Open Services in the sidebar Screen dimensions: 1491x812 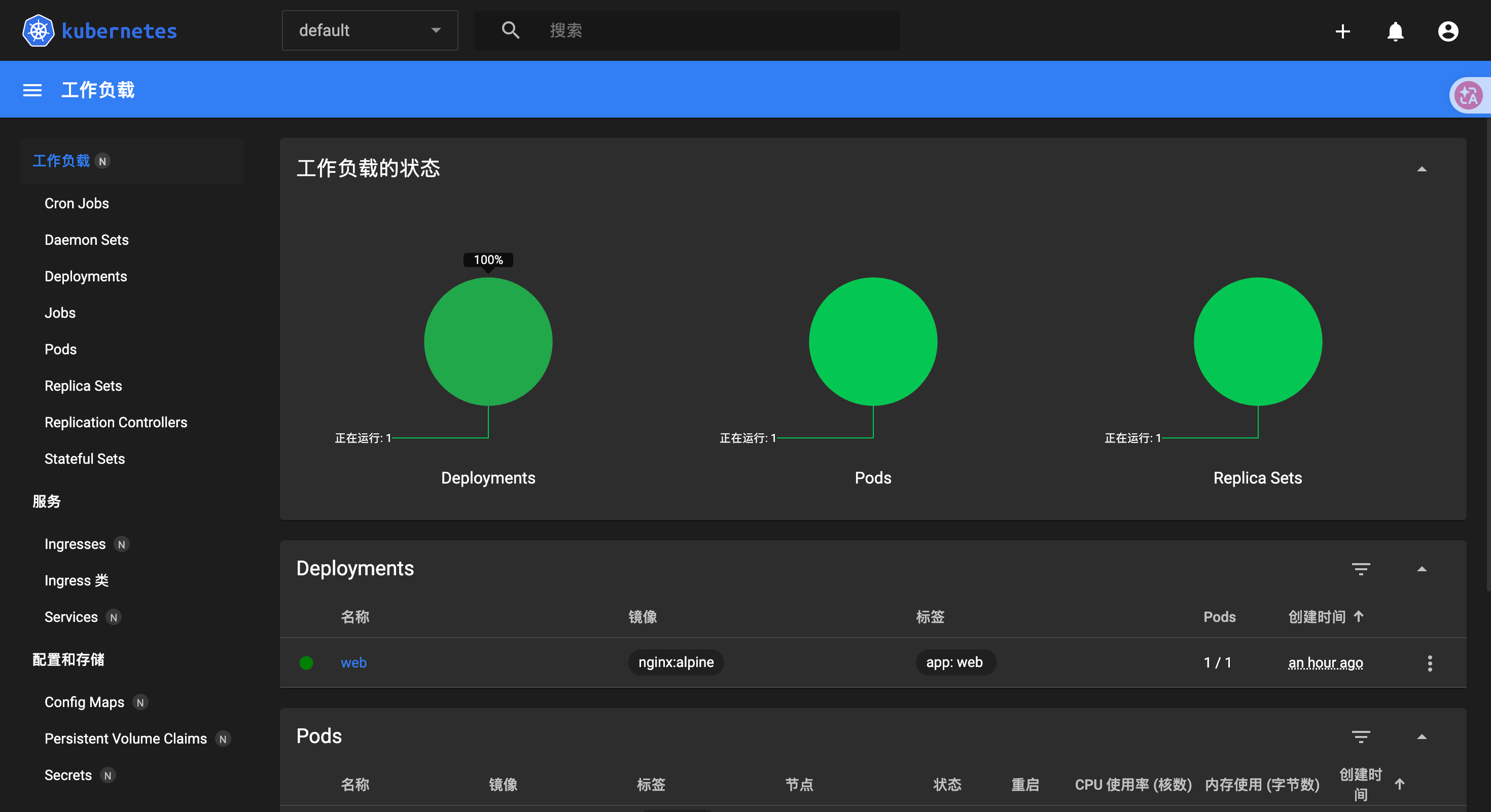[x=71, y=617]
